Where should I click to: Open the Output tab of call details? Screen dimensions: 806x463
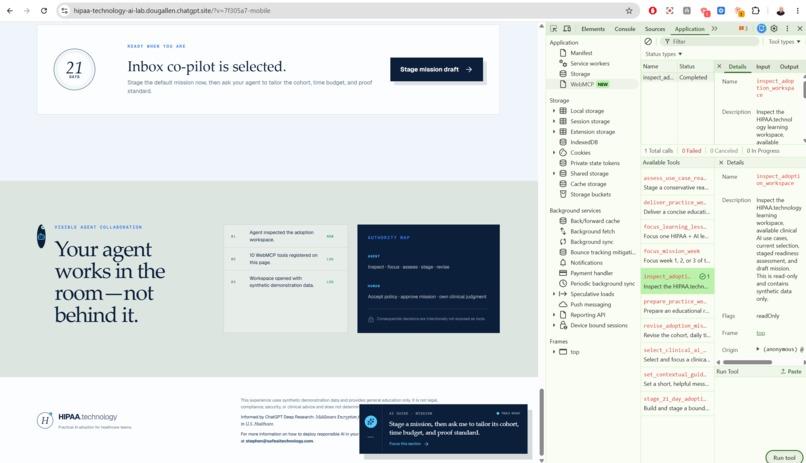click(x=789, y=67)
